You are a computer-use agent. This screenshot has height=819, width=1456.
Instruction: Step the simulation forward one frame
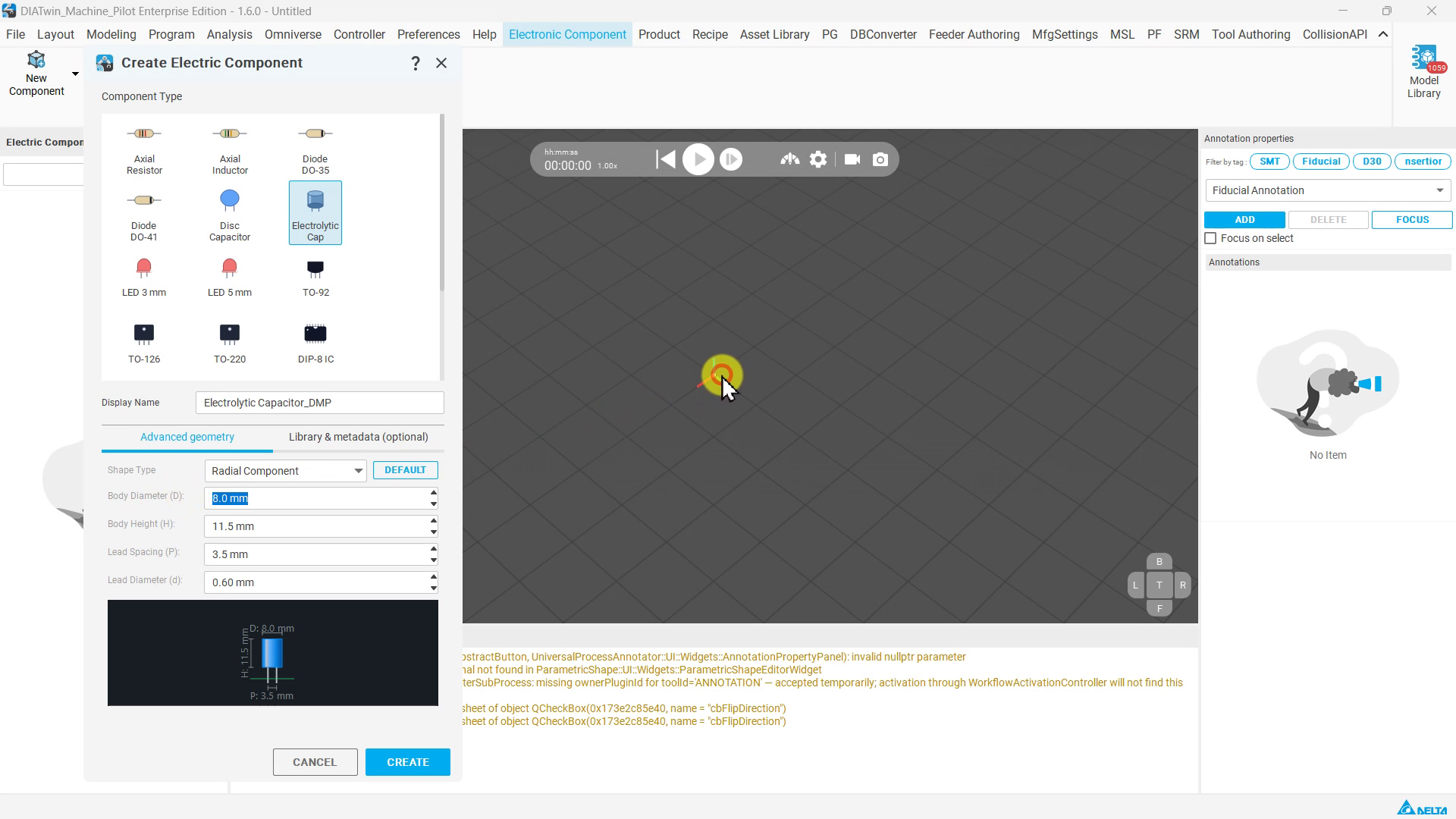(x=731, y=159)
